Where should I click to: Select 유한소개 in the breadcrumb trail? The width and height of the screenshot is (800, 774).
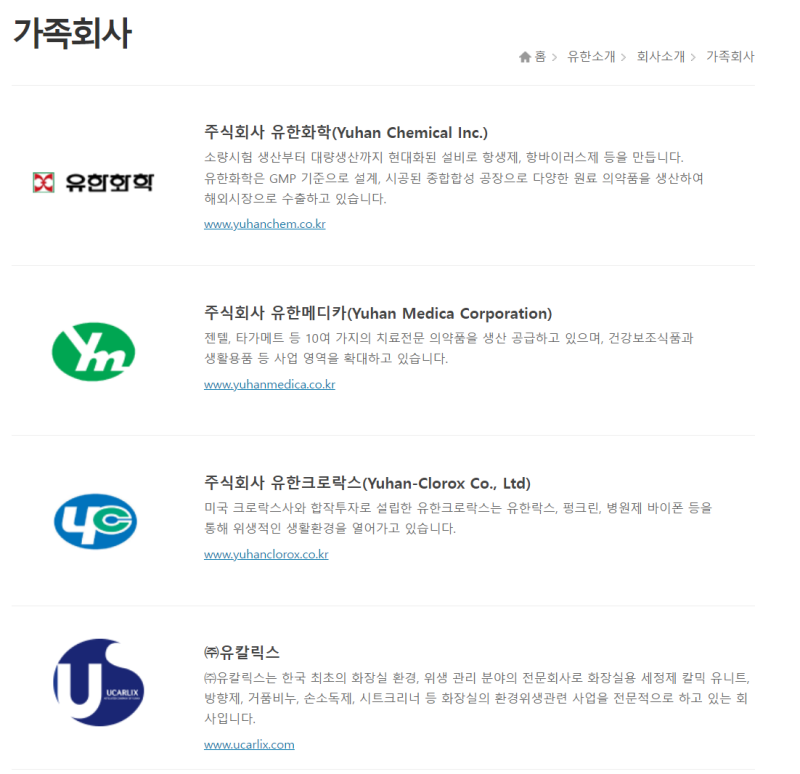[591, 57]
